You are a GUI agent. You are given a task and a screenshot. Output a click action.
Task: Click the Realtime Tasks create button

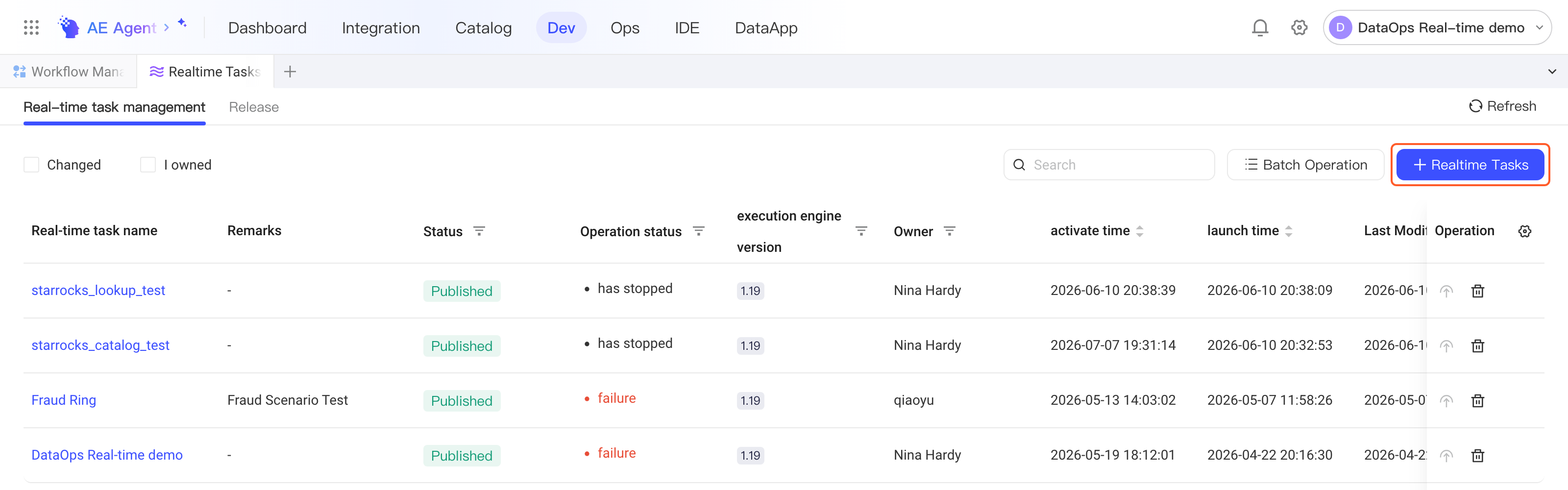pyautogui.click(x=1470, y=165)
